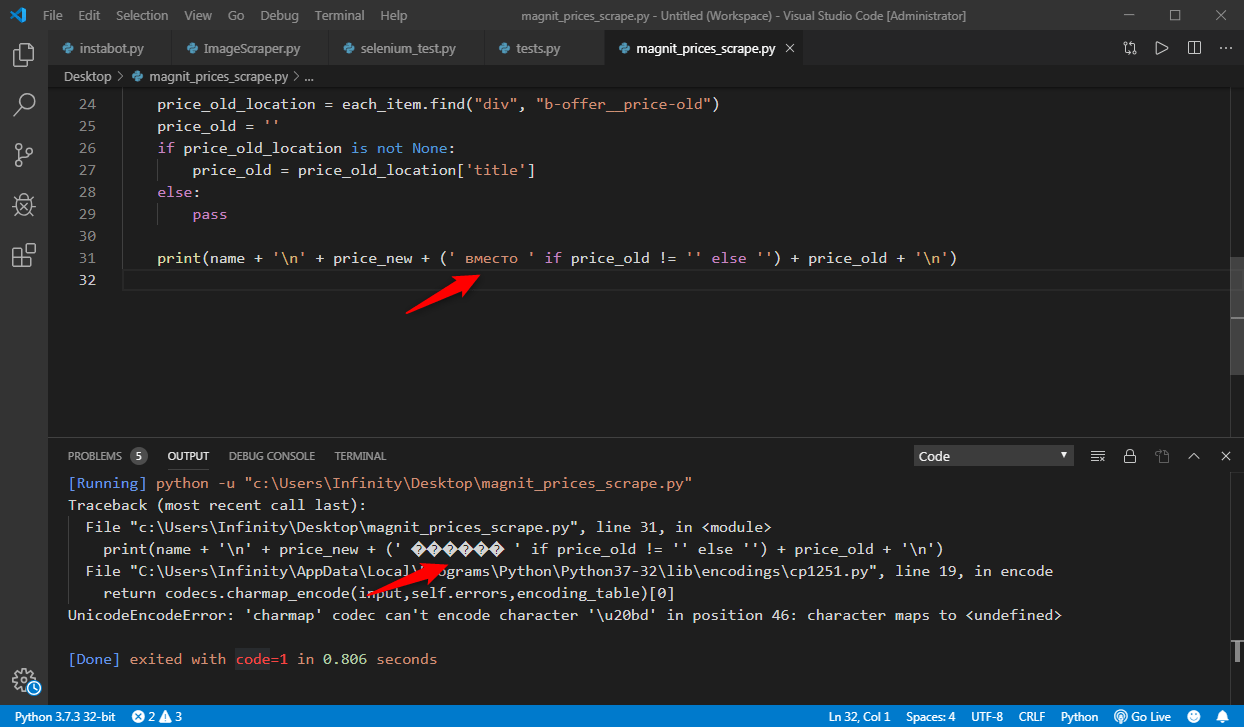Open the Edit menu
This screenshot has width=1244, height=727.
pyautogui.click(x=89, y=16)
